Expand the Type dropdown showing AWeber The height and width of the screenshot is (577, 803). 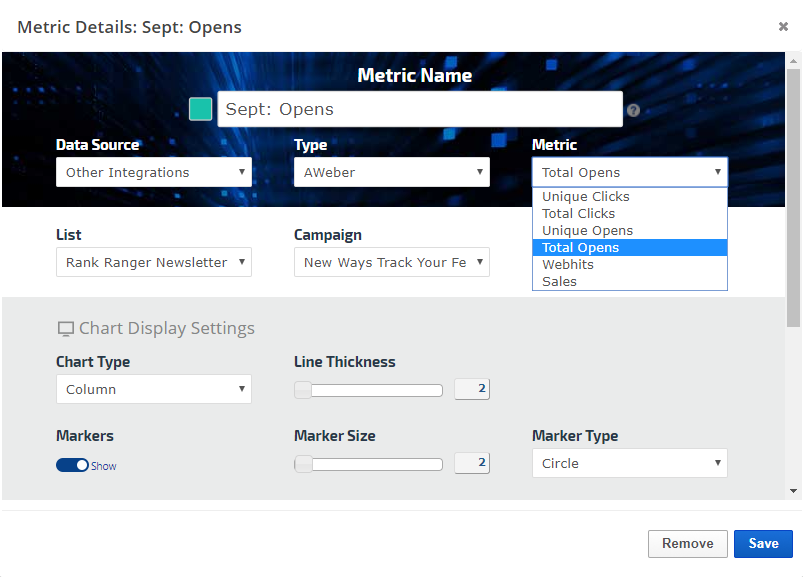point(391,172)
